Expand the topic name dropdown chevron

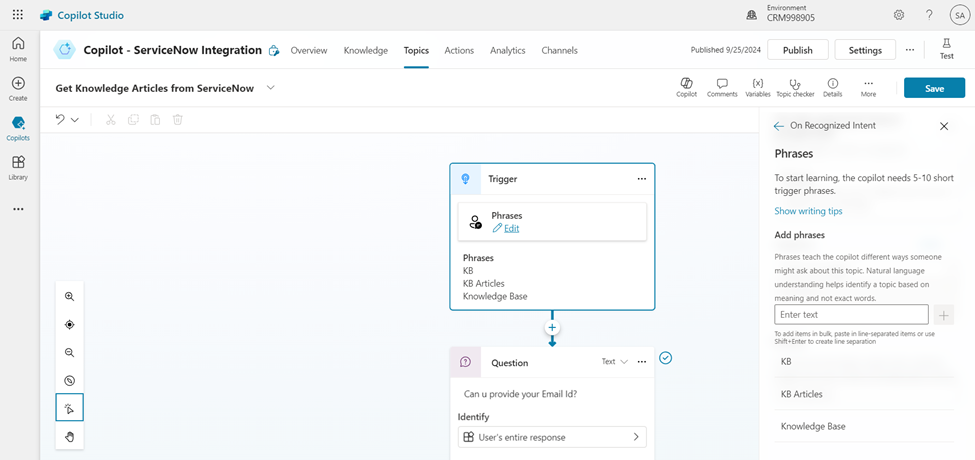coord(271,88)
